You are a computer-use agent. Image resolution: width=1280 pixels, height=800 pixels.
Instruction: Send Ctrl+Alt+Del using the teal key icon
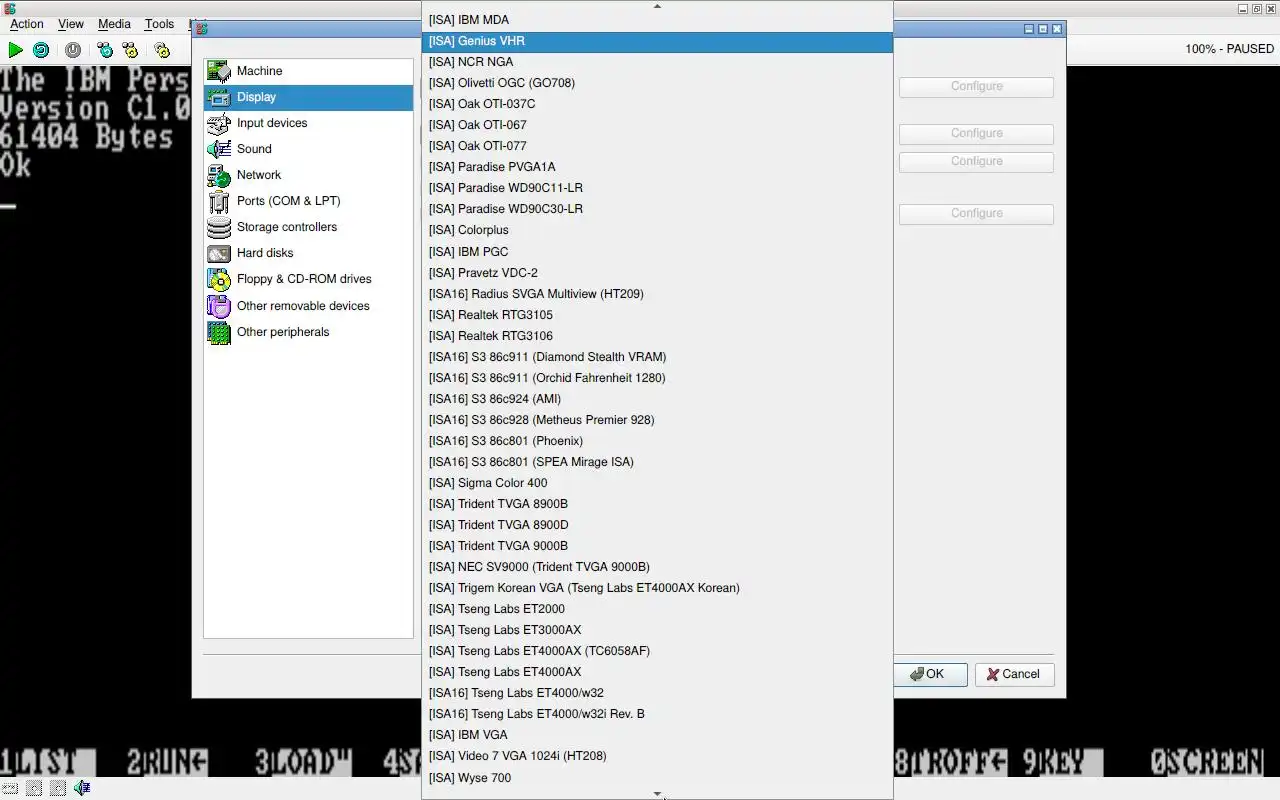click(105, 49)
